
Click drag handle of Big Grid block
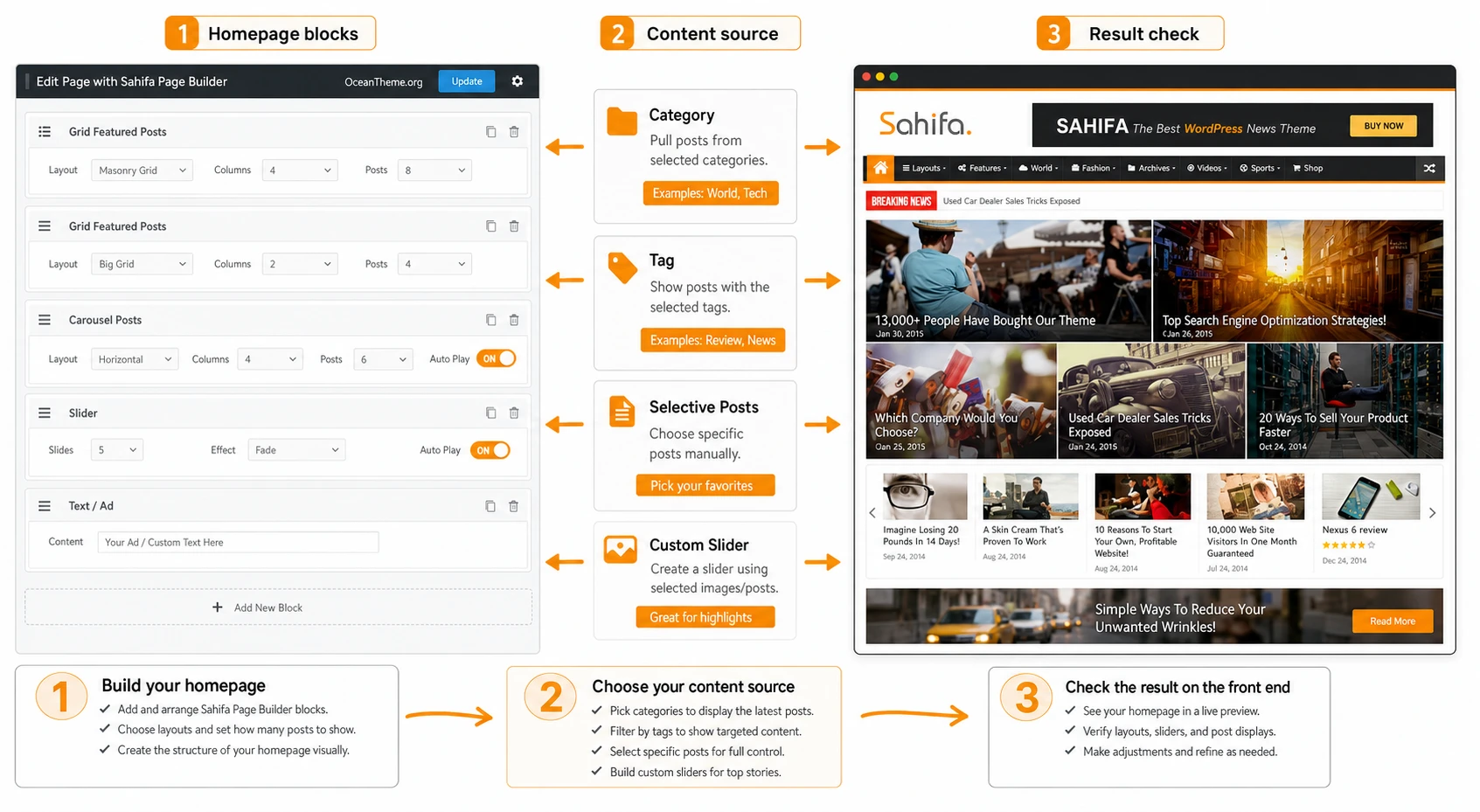click(x=45, y=226)
